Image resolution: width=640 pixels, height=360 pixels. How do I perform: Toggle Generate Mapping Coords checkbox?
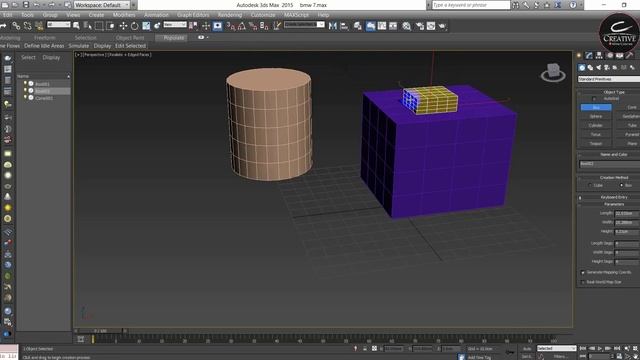(583, 272)
